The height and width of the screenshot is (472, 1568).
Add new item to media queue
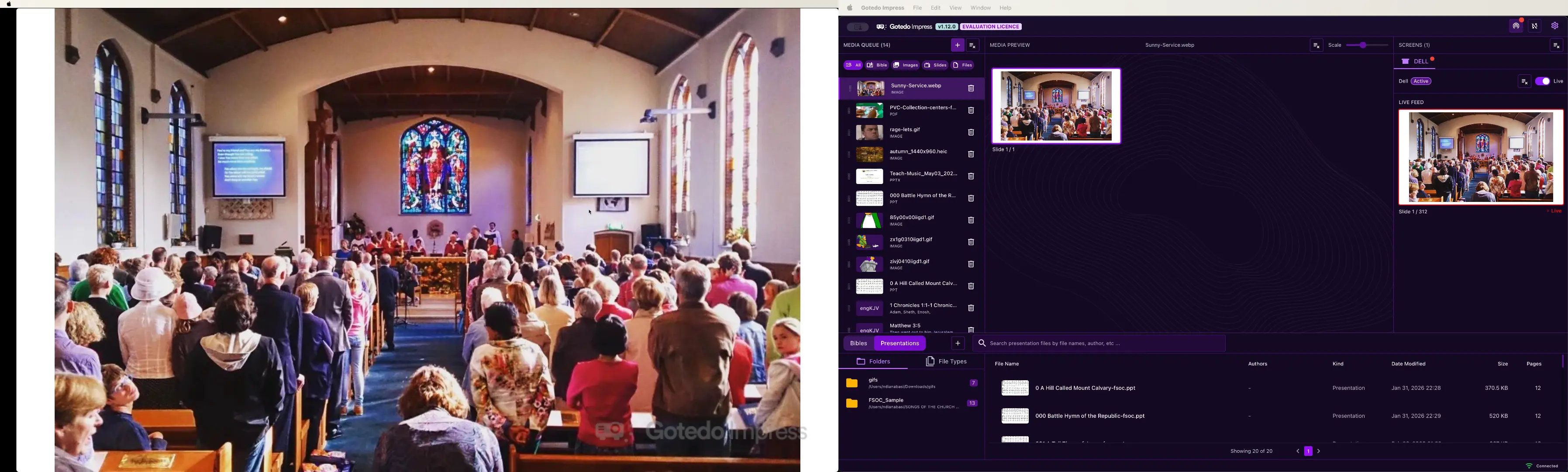pos(957,45)
